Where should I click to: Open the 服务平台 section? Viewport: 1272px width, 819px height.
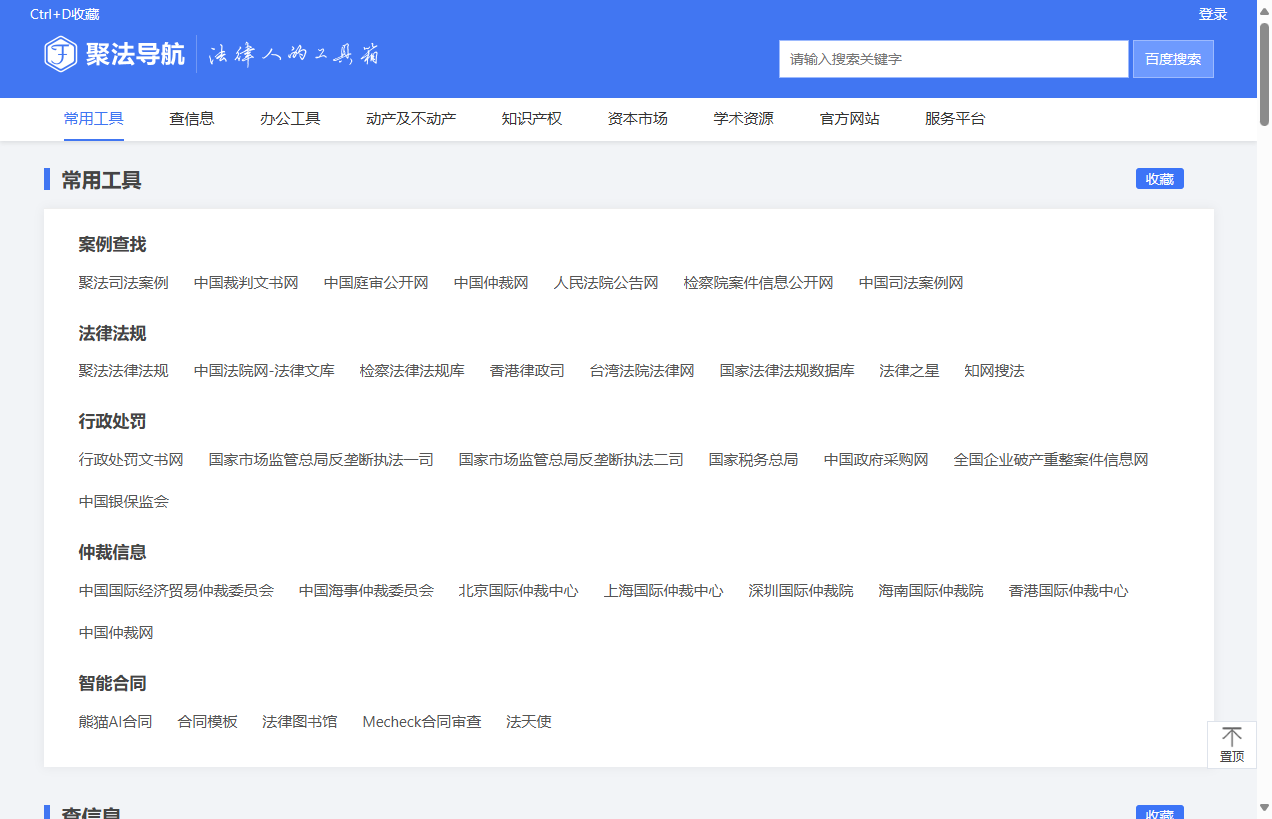(956, 118)
